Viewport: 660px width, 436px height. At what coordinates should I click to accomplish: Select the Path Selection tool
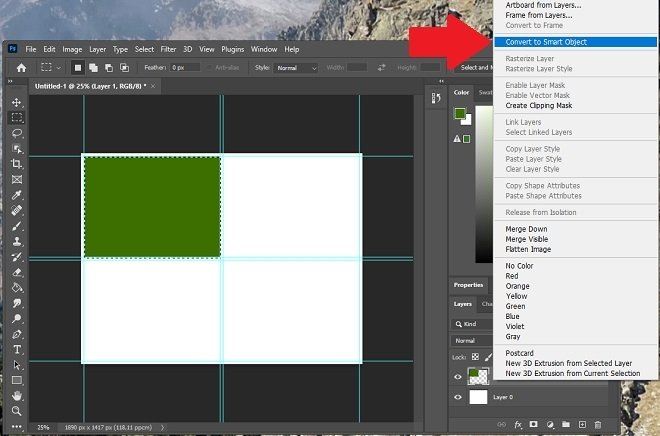point(17,365)
